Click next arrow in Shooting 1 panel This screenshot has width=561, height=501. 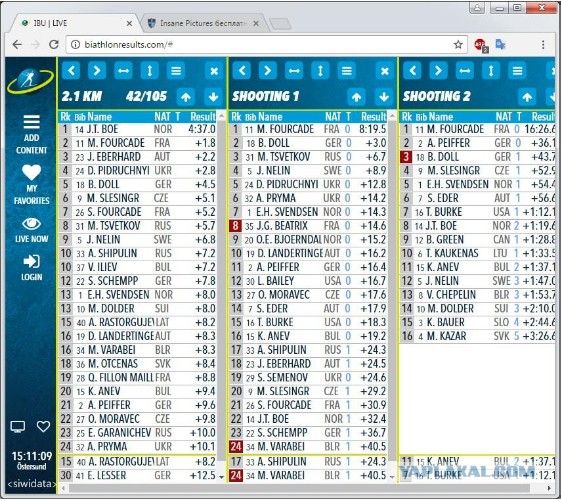coord(268,70)
